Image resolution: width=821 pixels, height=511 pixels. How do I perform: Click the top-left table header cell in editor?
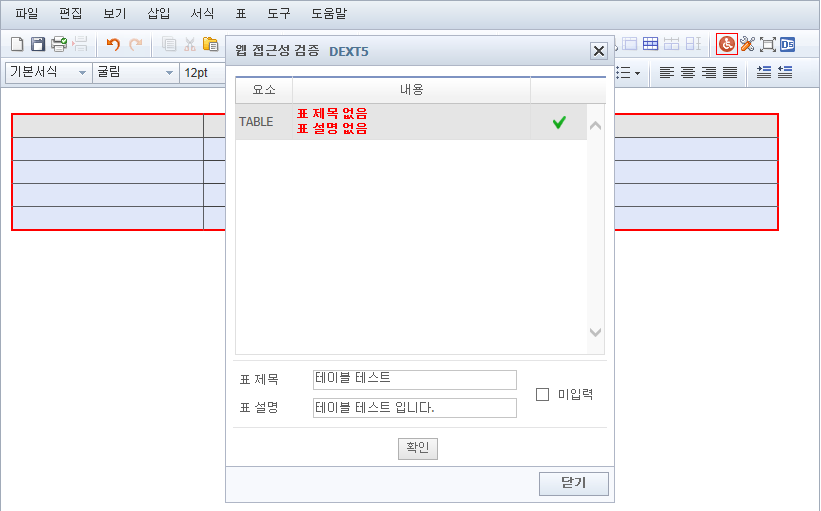(108, 126)
